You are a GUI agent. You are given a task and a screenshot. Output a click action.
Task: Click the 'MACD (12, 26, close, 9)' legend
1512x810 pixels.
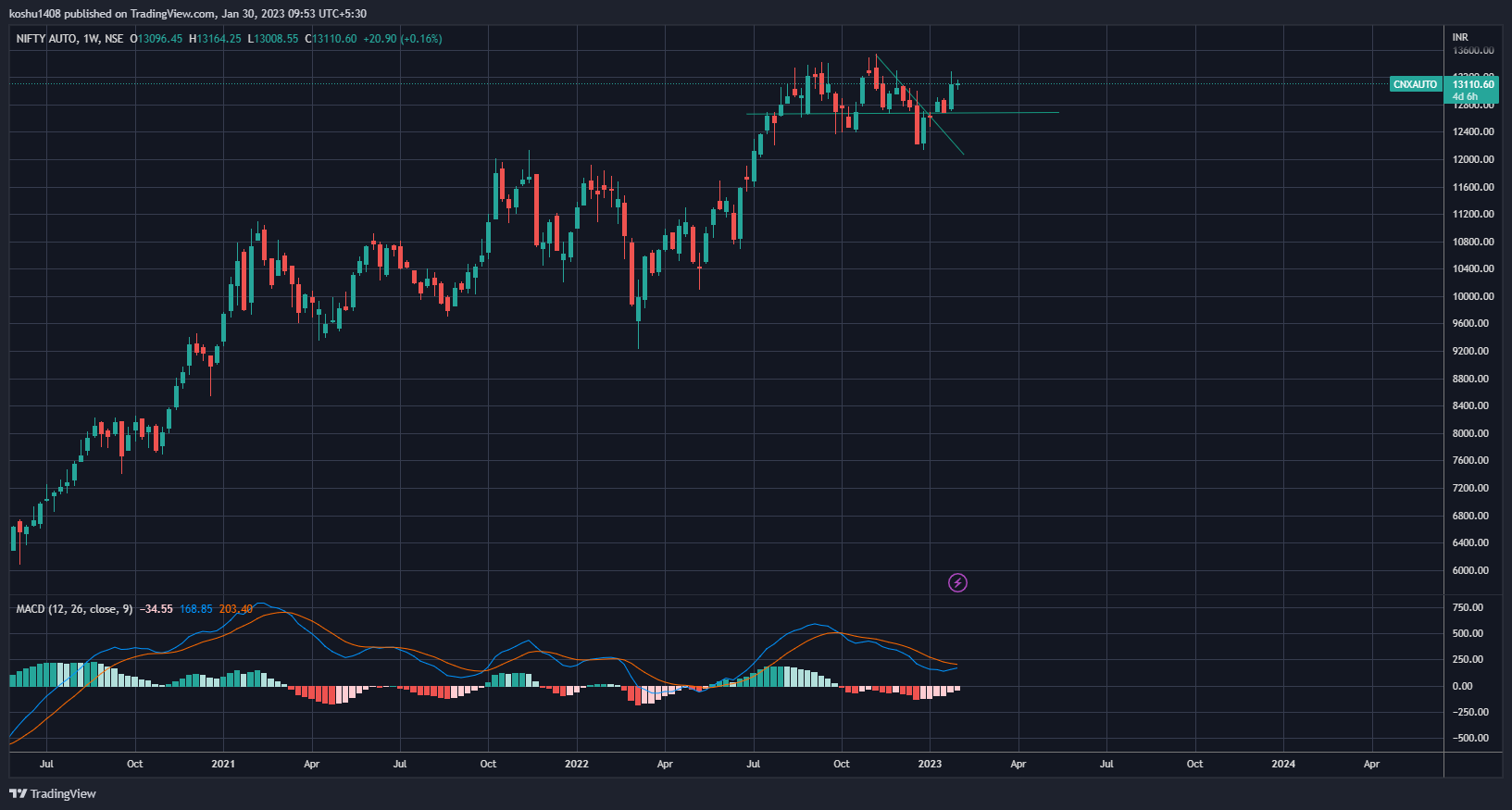[74, 609]
